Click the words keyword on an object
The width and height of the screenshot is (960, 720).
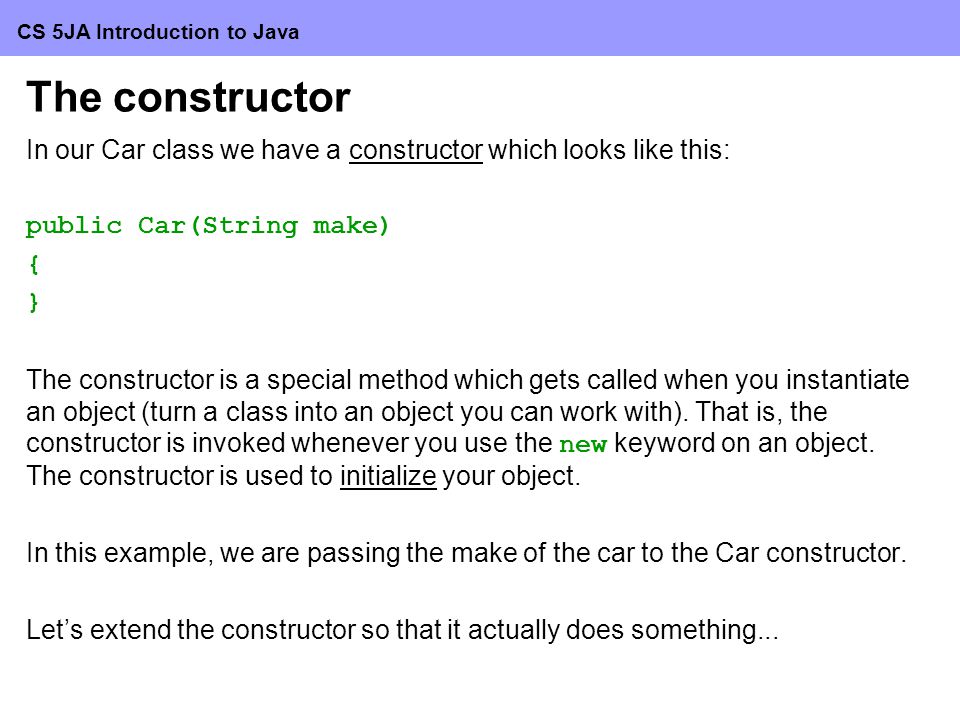(x=744, y=443)
